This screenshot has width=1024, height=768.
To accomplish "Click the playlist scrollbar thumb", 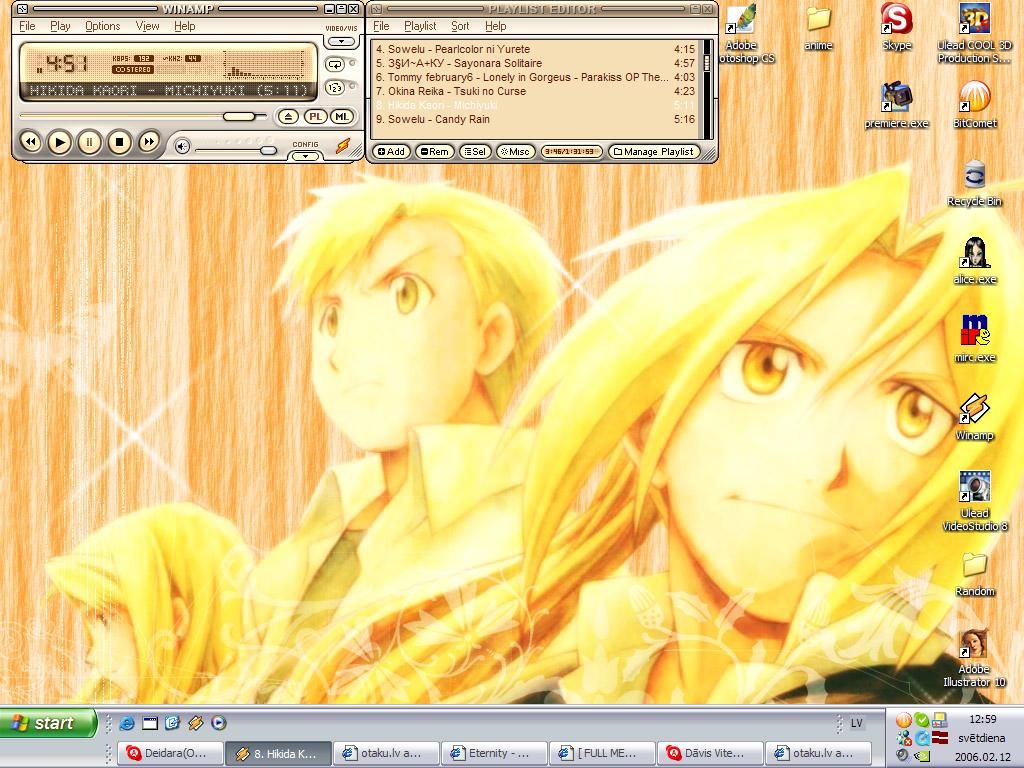I will coord(707,63).
